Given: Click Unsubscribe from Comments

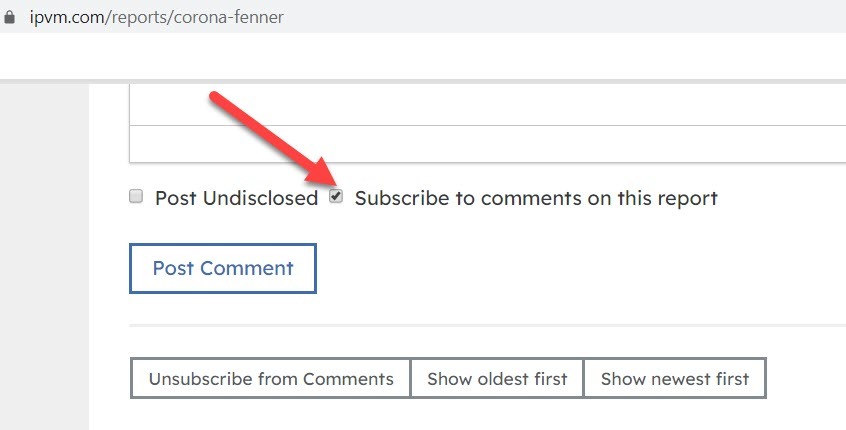Looking at the screenshot, I should [x=271, y=378].
